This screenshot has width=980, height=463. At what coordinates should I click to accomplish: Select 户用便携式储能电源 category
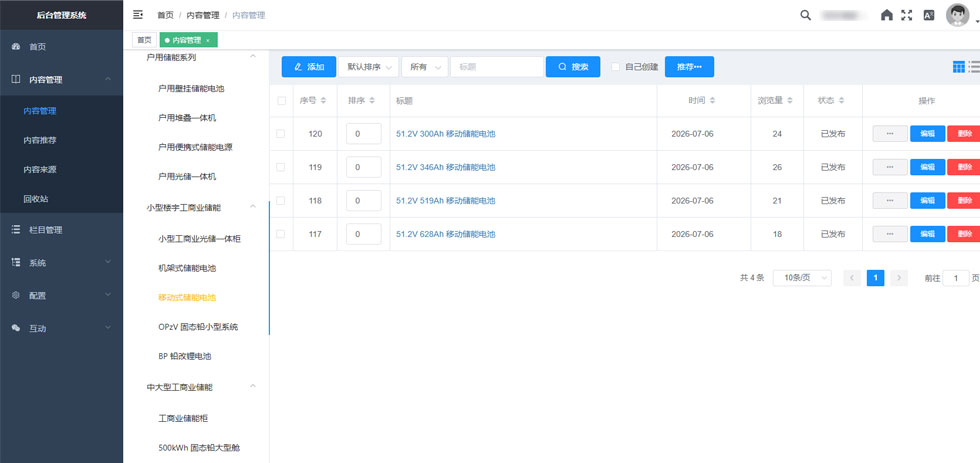[196, 147]
